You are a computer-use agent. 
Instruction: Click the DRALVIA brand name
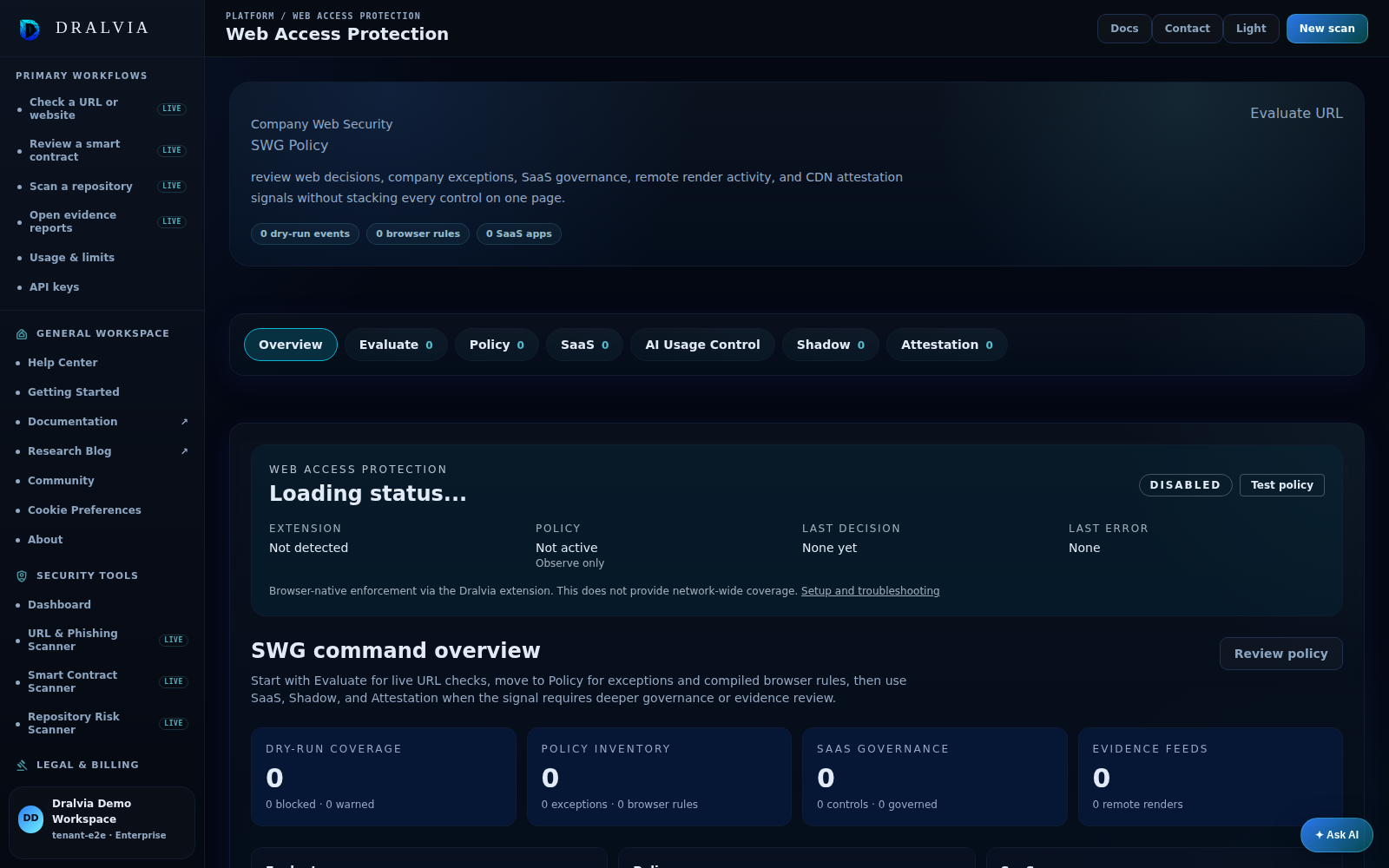(x=102, y=28)
